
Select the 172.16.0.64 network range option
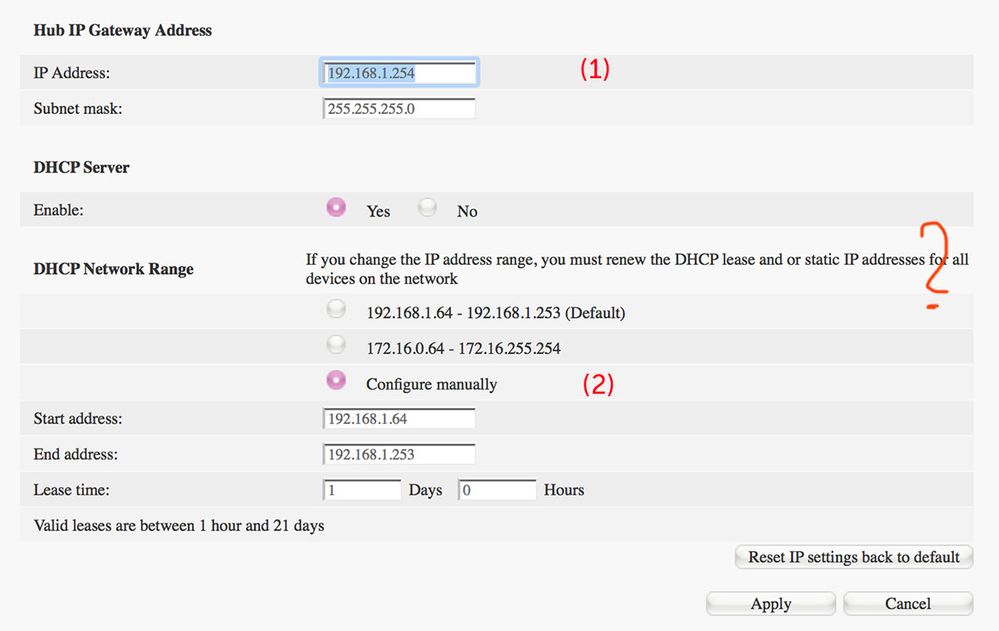coord(337,346)
